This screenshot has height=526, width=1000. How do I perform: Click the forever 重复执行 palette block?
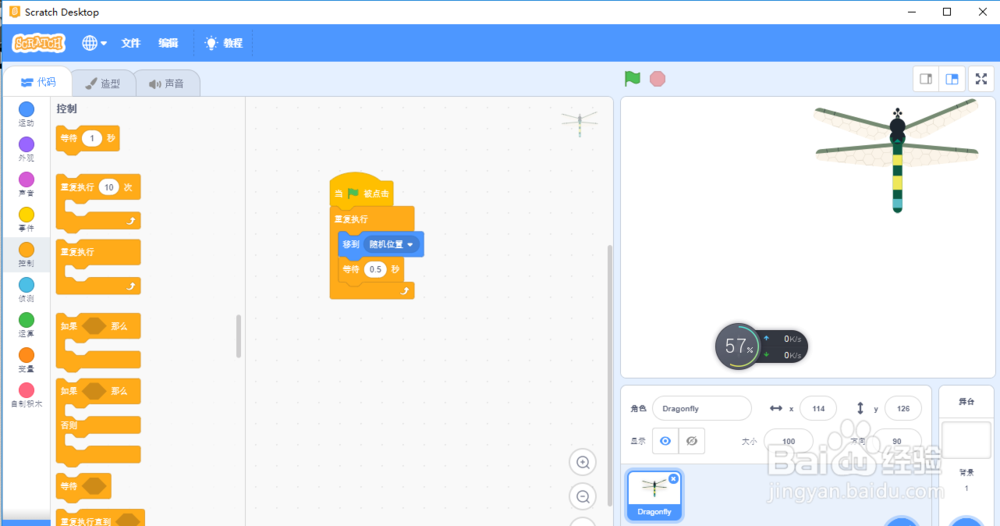coord(98,267)
